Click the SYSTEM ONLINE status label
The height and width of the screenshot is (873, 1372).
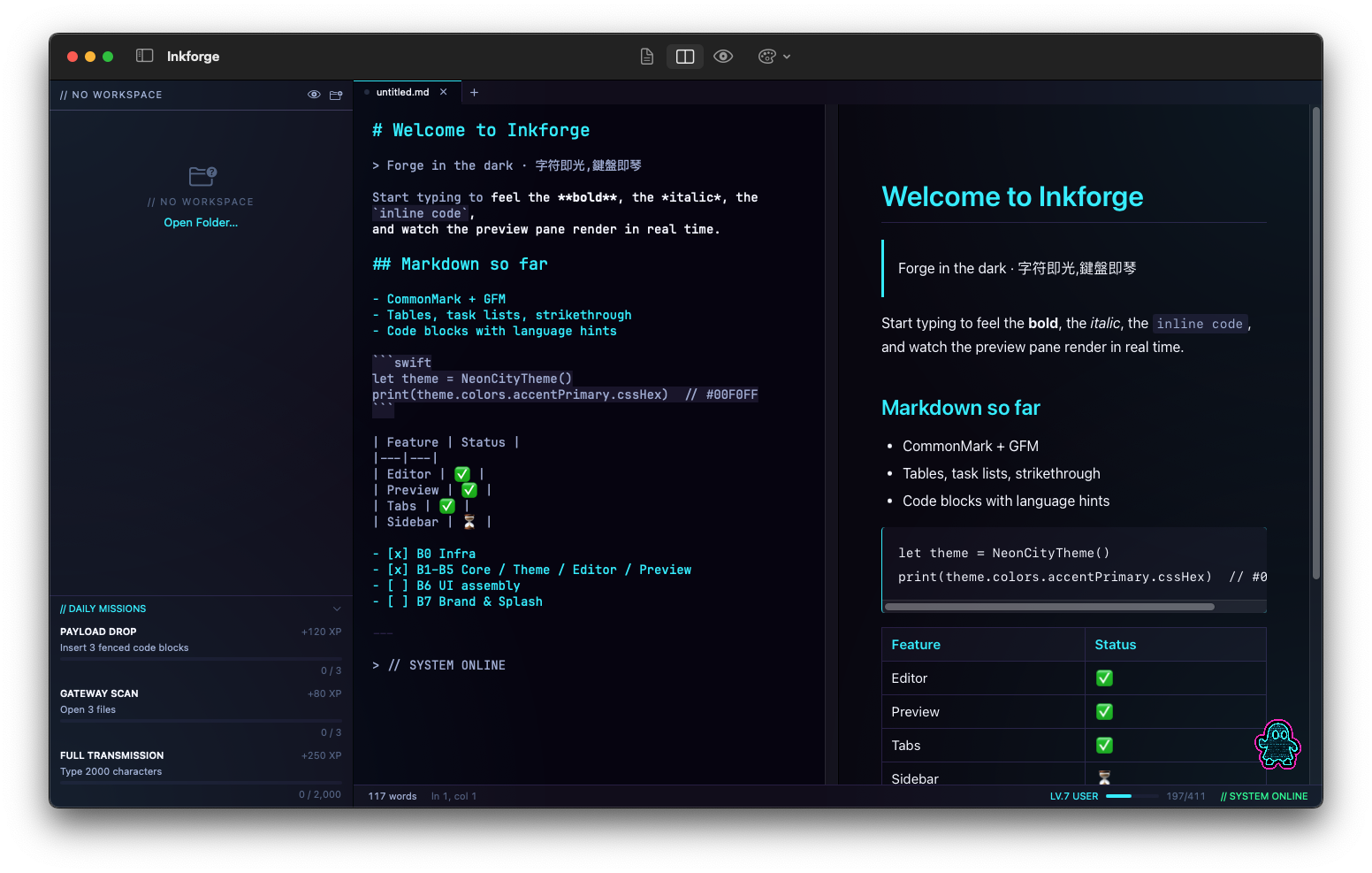tap(1264, 796)
